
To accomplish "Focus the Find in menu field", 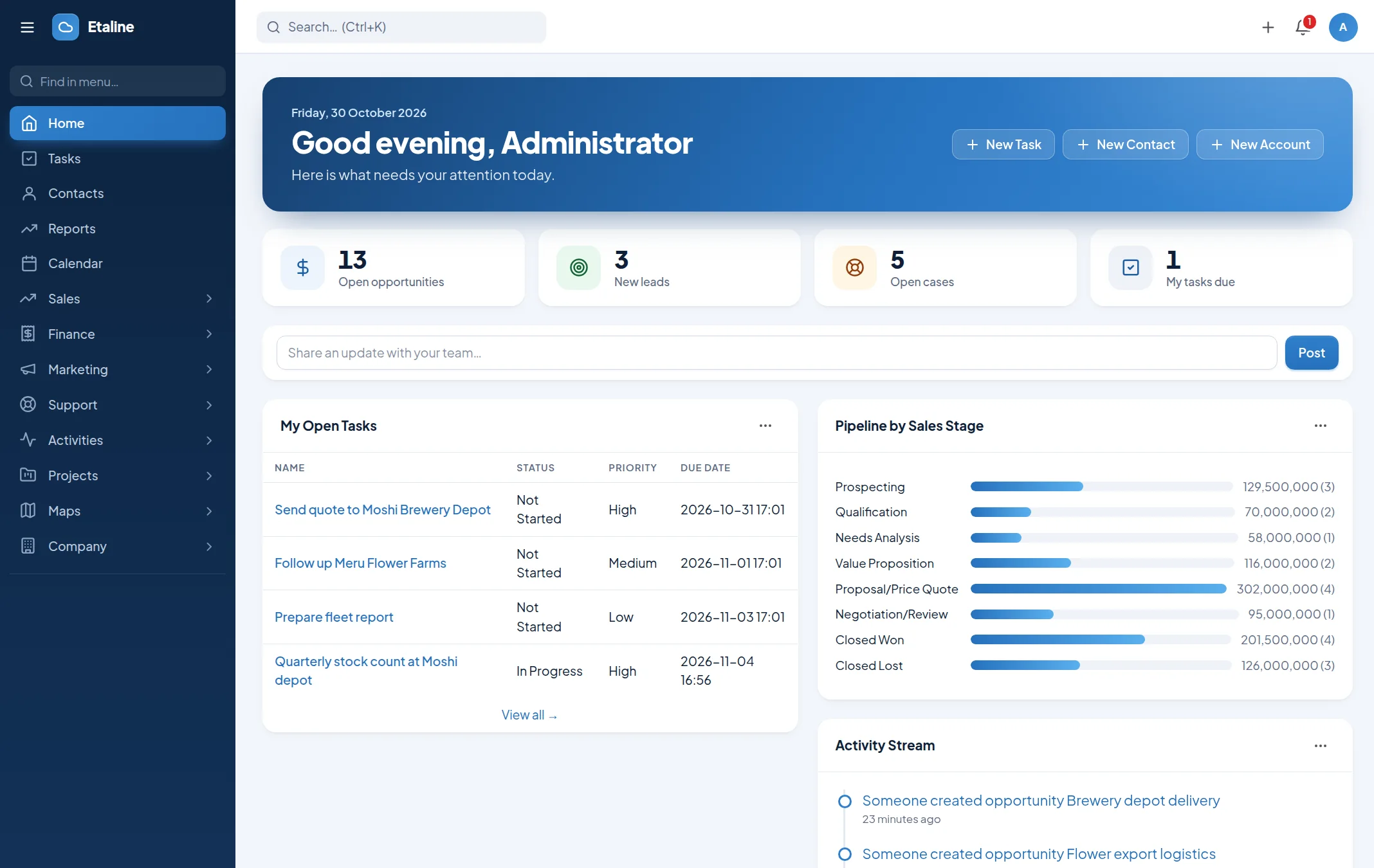I will tap(118, 82).
